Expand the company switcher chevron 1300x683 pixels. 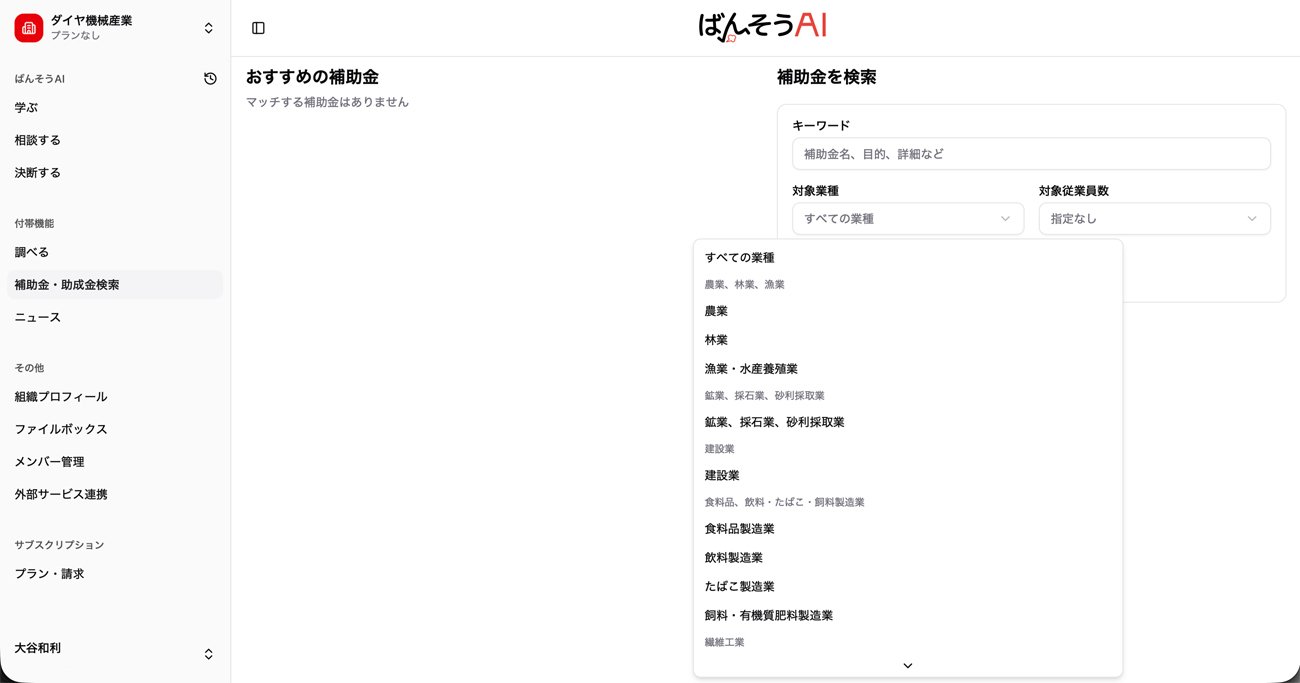pos(208,27)
